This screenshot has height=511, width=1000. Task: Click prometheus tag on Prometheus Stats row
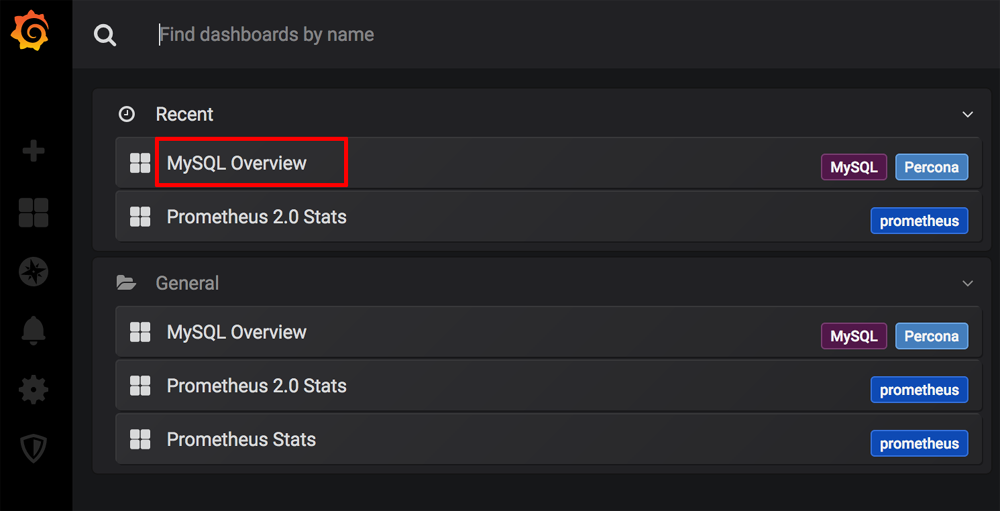click(x=919, y=443)
